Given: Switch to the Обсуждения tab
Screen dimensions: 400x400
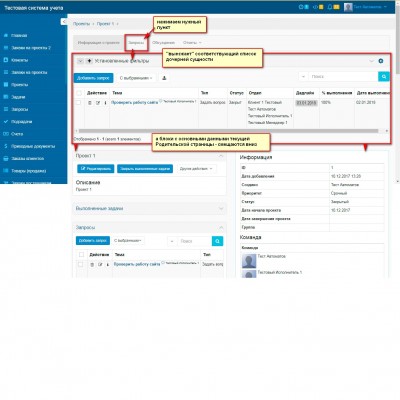Looking at the screenshot, I should (x=163, y=43).
